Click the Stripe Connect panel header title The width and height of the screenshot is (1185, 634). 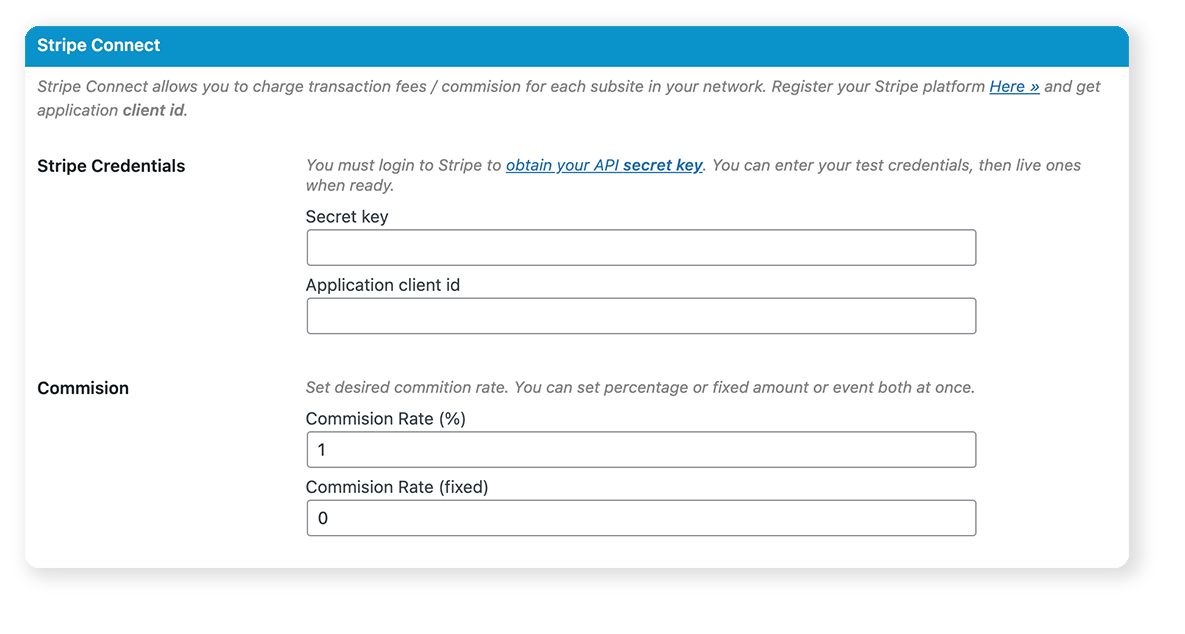coord(99,46)
